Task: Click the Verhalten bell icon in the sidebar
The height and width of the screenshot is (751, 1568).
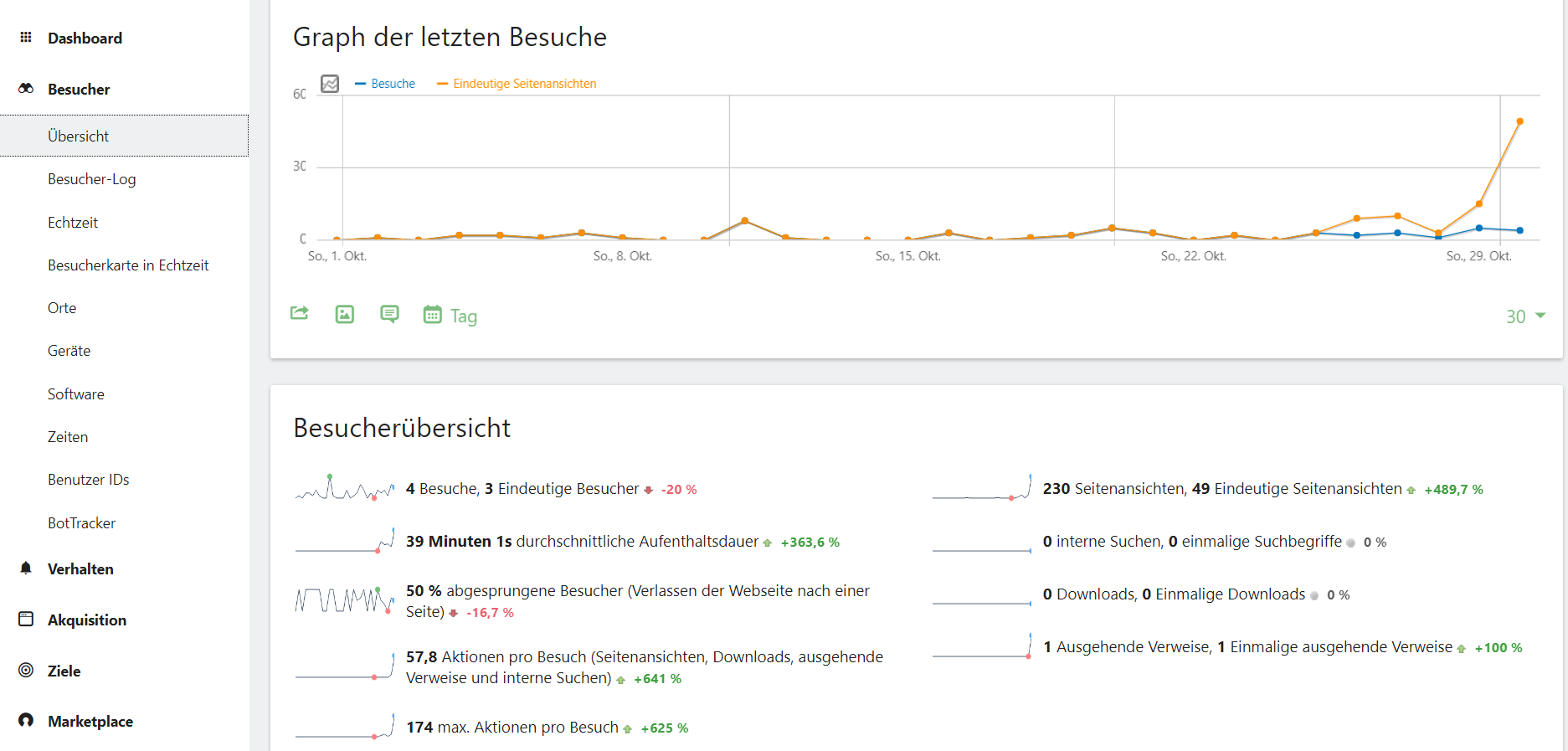Action: (26, 568)
